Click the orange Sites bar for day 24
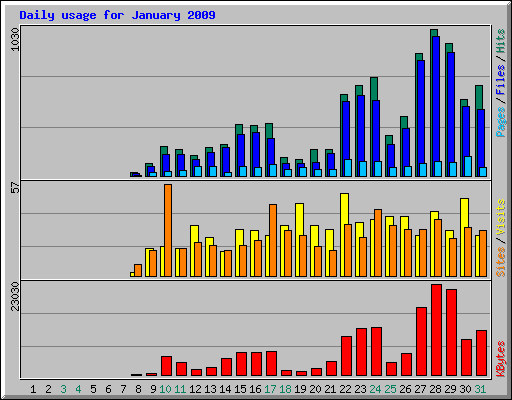512x400 pixels. [378, 243]
